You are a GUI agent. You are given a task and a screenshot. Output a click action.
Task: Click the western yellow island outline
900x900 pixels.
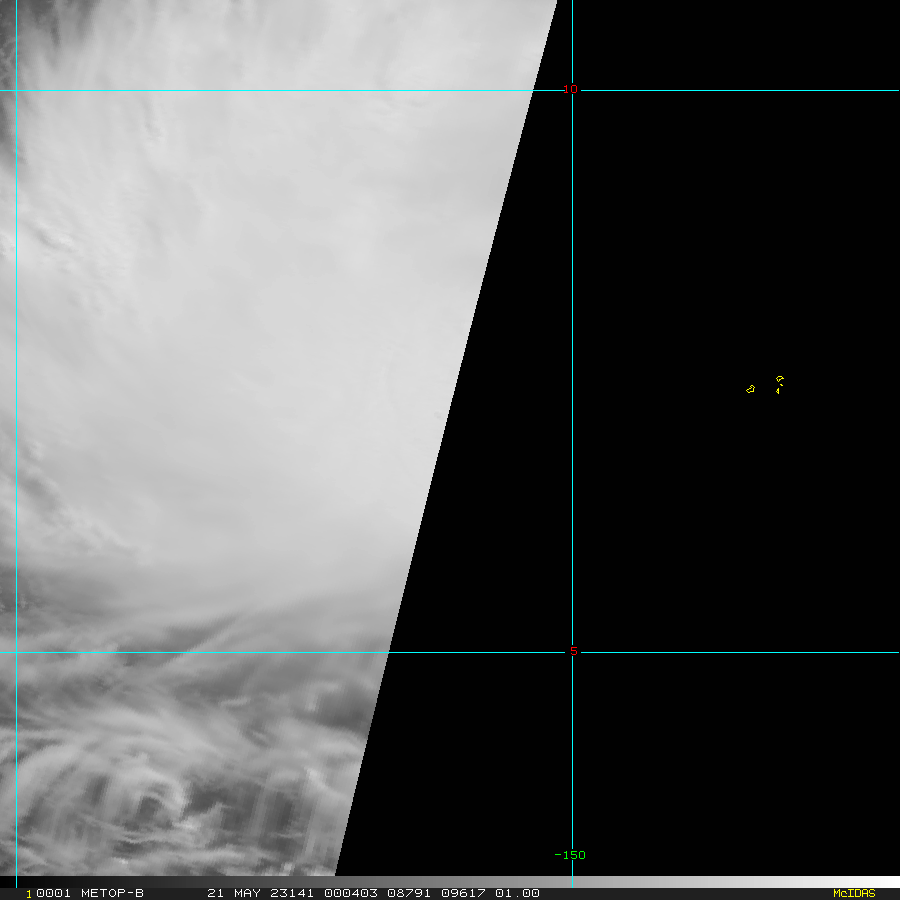point(750,389)
